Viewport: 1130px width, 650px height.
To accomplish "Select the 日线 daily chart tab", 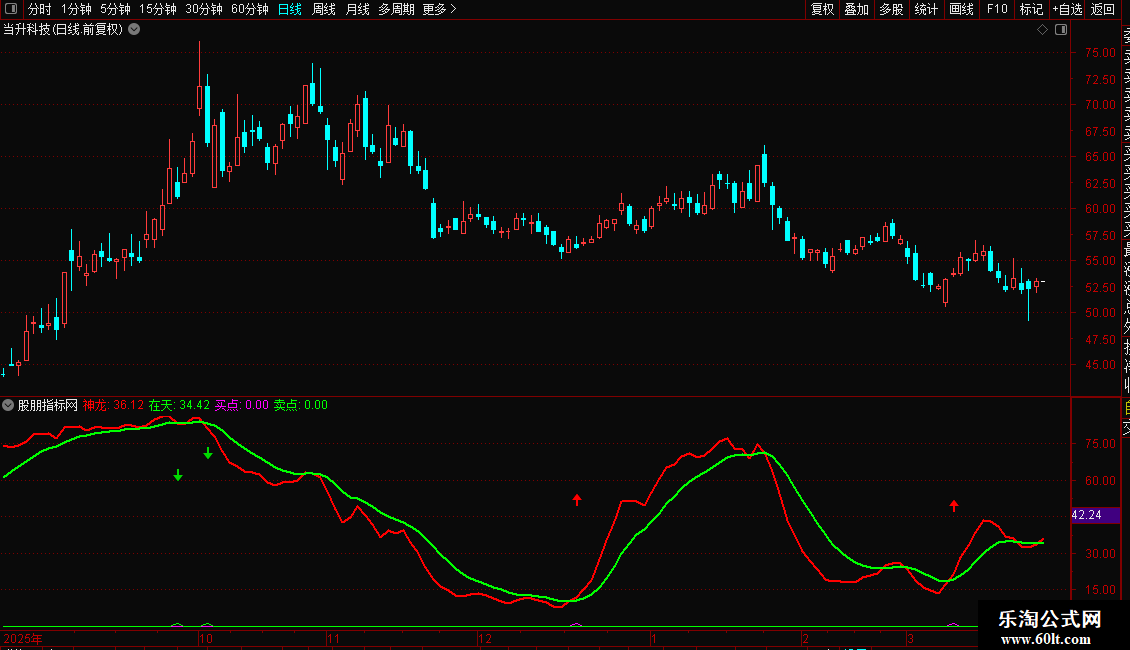I will click(290, 9).
